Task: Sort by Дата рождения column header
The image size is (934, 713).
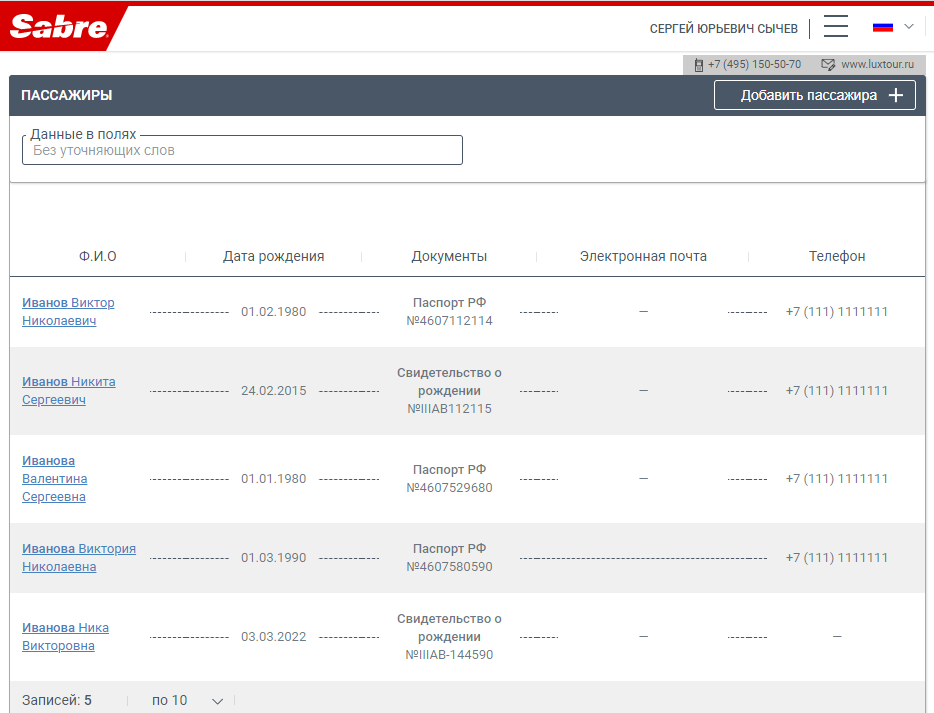Action: pos(273,256)
